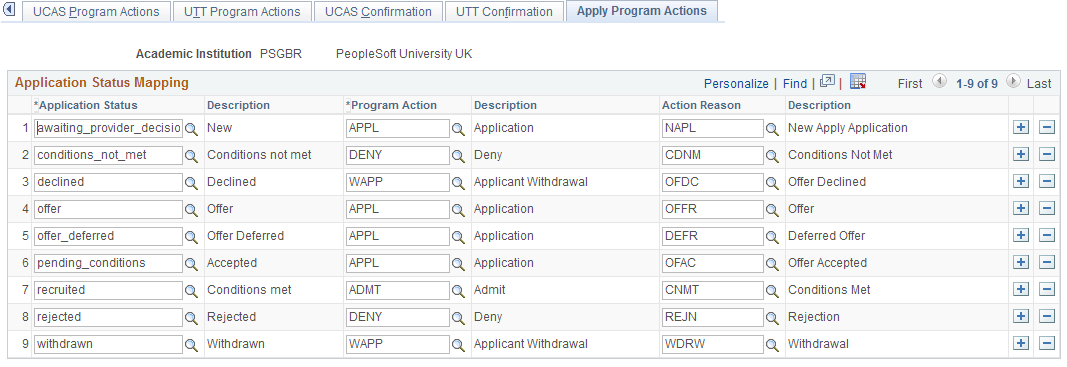Screen dimensions: 1067x367
Task: Select 'Admit' program action description
Action: (490, 290)
